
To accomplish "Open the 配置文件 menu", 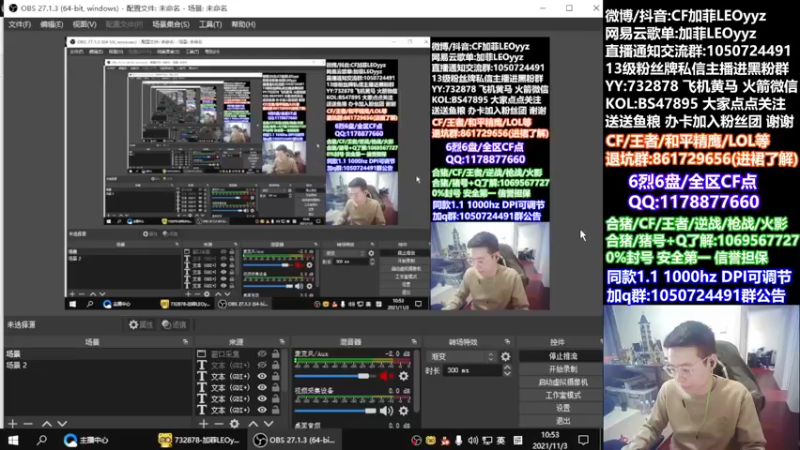I will (124, 24).
